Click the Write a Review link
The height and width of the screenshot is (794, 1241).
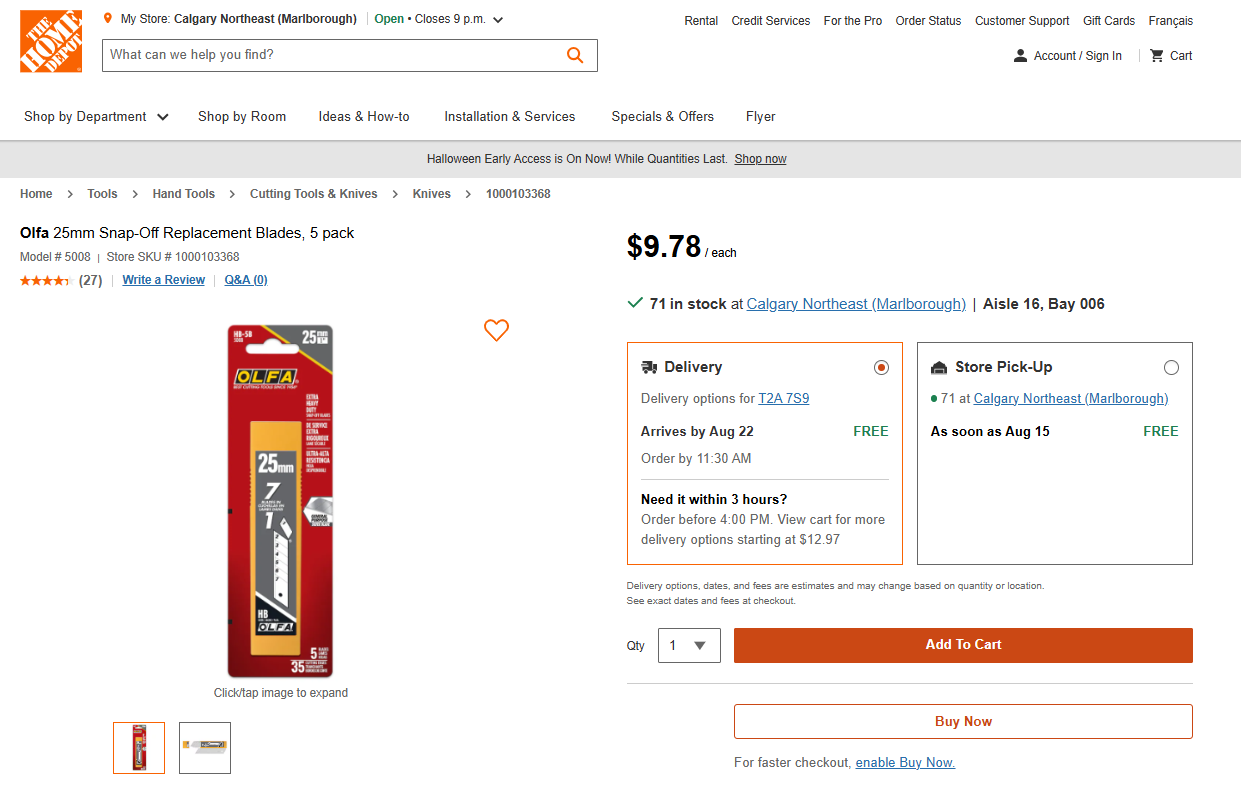pyautogui.click(x=163, y=280)
